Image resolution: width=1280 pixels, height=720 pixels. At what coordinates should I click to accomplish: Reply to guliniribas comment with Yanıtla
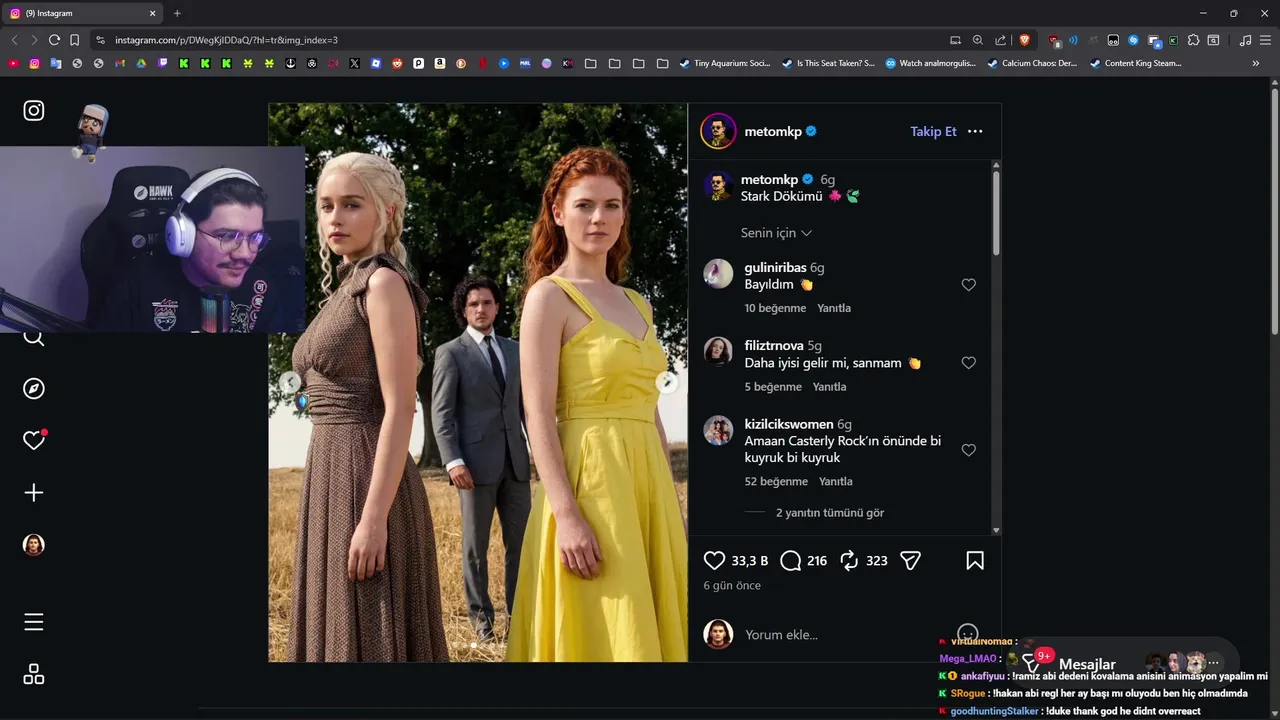click(x=834, y=308)
